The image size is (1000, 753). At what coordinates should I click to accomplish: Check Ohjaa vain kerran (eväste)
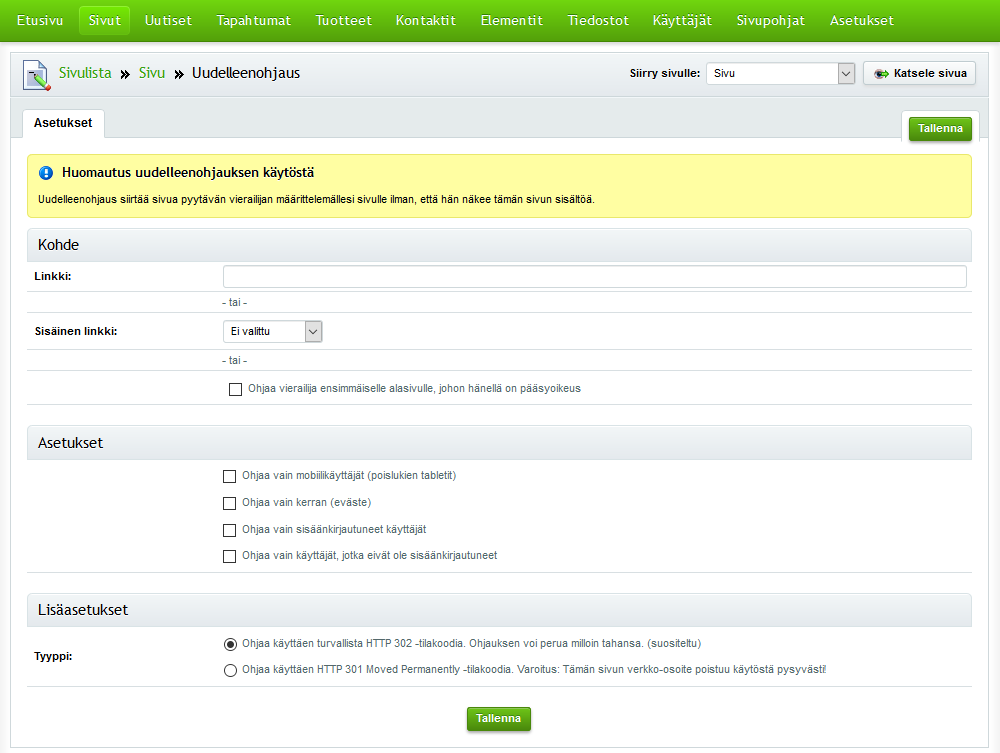point(230,503)
